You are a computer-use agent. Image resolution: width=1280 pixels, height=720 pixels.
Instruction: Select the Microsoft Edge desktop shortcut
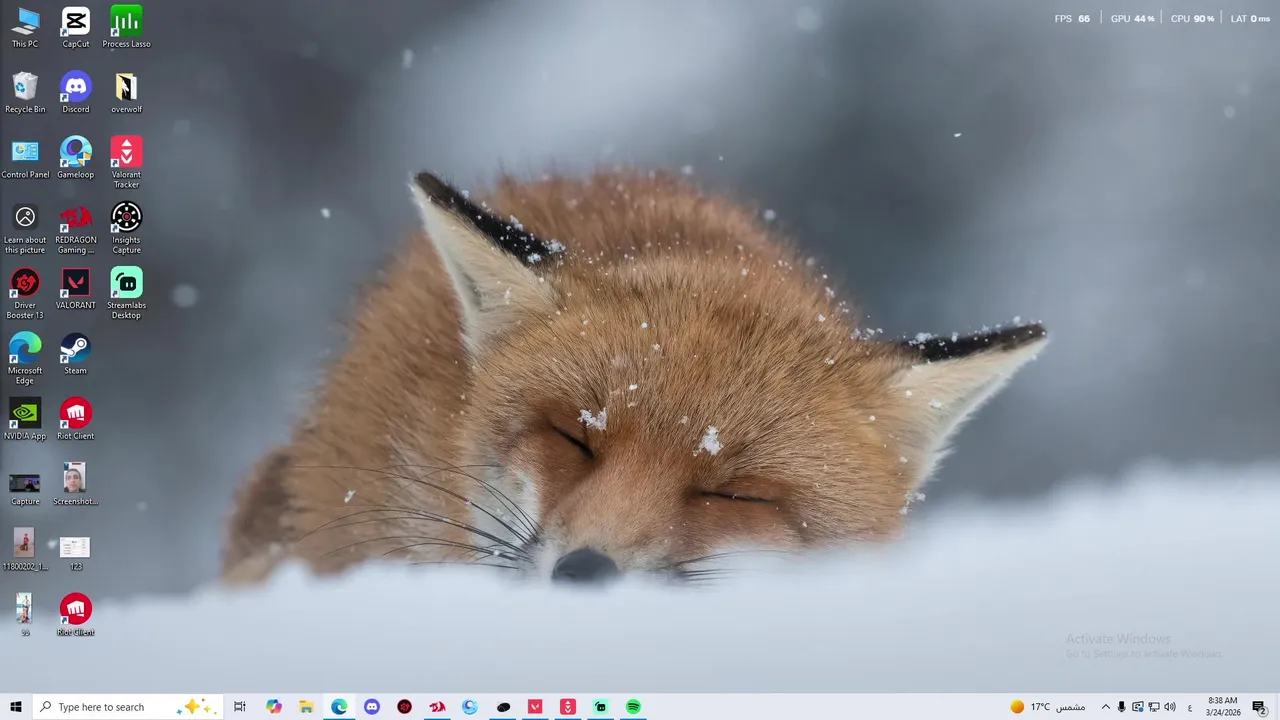[x=25, y=359]
